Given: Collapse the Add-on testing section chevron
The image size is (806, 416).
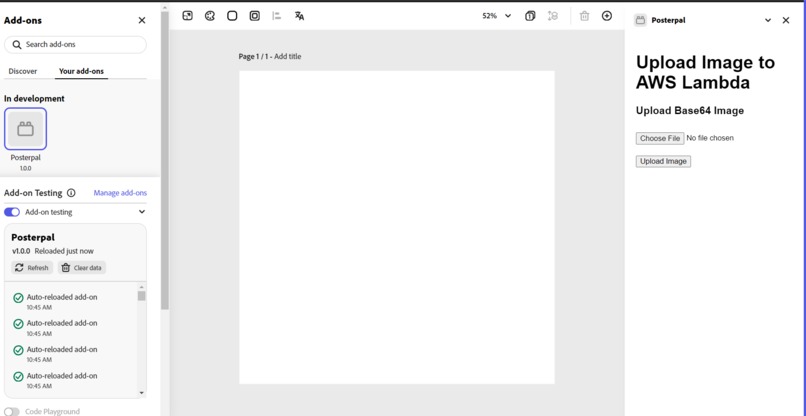Looking at the screenshot, I should (x=142, y=212).
